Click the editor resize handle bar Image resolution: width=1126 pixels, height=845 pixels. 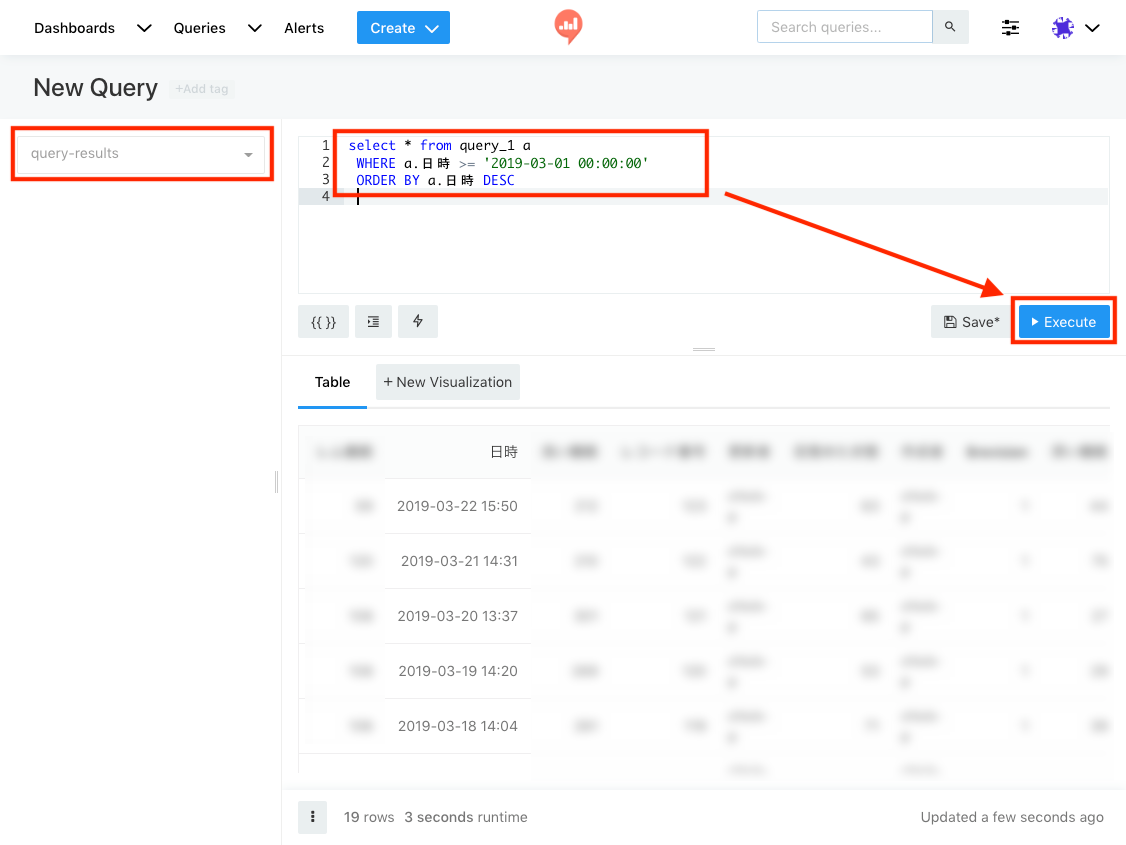[704, 349]
